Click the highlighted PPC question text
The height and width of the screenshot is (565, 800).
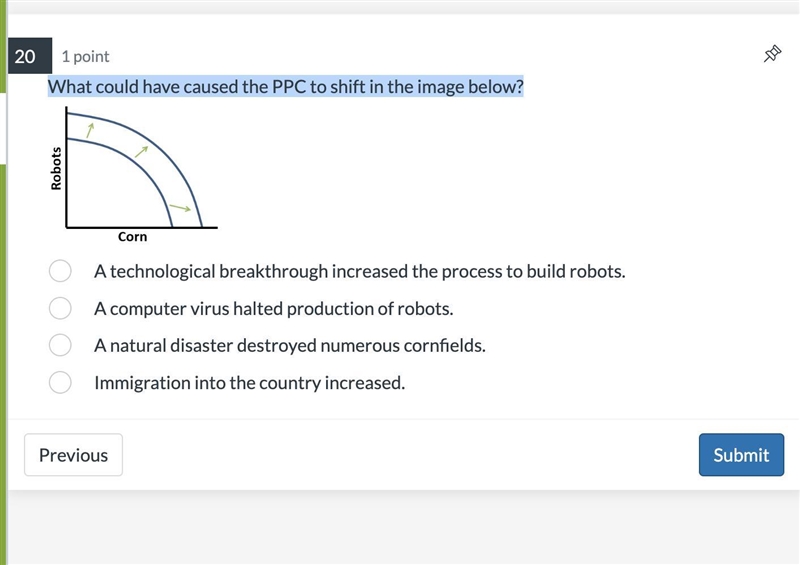click(x=286, y=87)
